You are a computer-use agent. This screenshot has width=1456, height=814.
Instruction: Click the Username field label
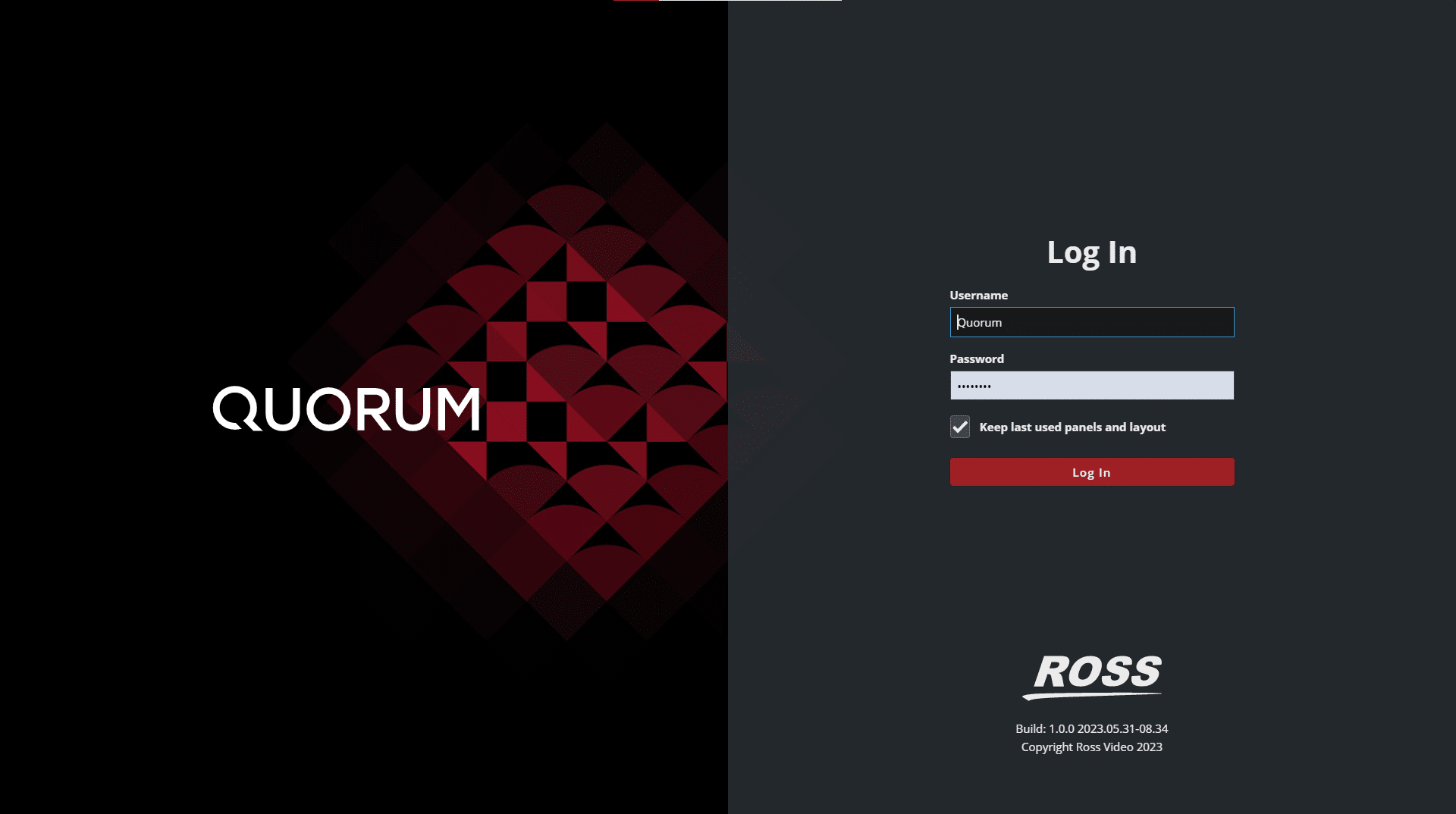pyautogui.click(x=980, y=295)
